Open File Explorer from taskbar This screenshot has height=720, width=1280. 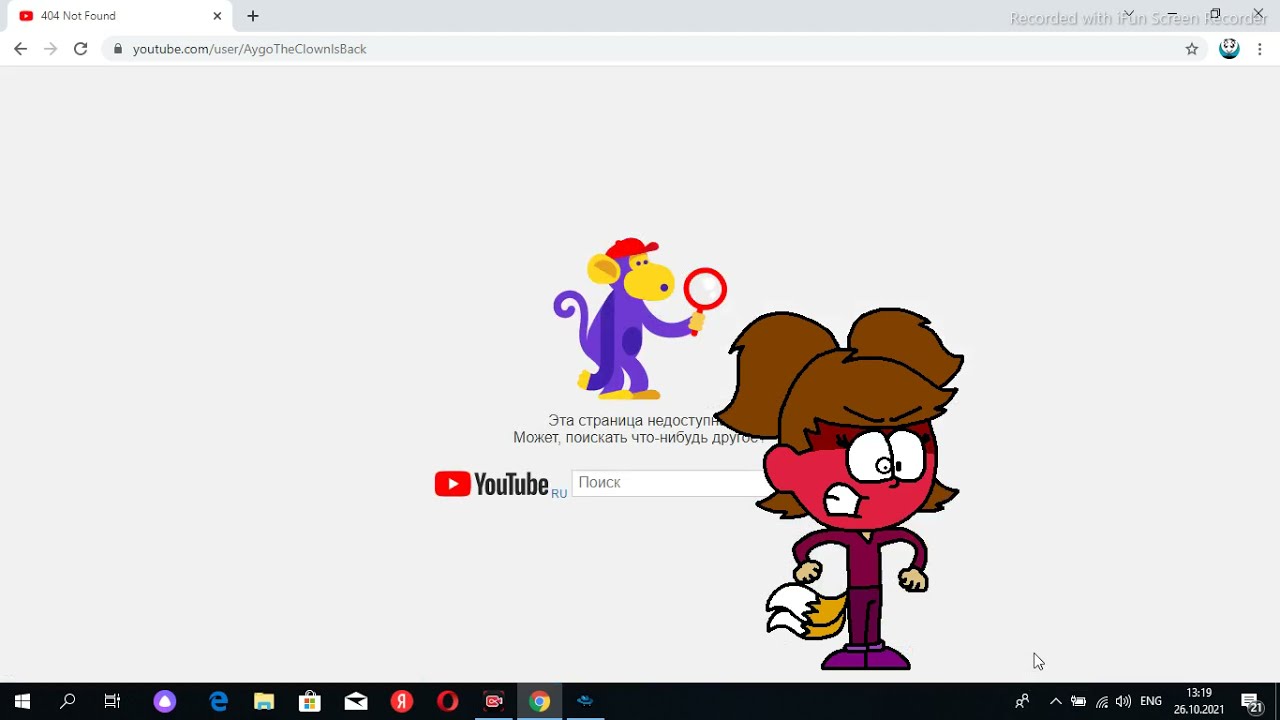(x=264, y=701)
